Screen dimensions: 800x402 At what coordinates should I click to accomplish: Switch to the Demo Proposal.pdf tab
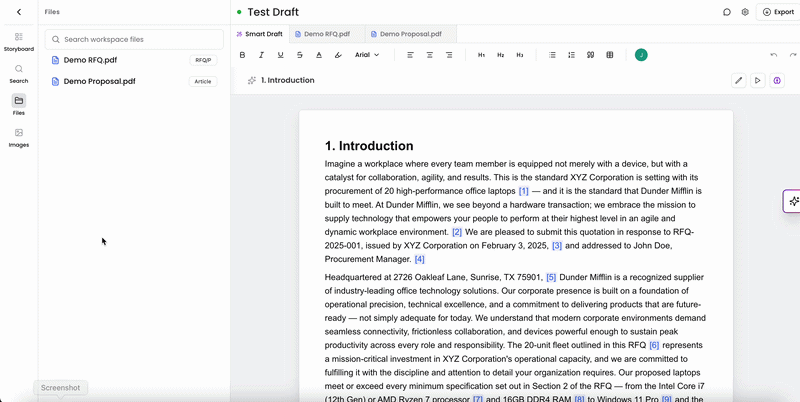coord(411,34)
